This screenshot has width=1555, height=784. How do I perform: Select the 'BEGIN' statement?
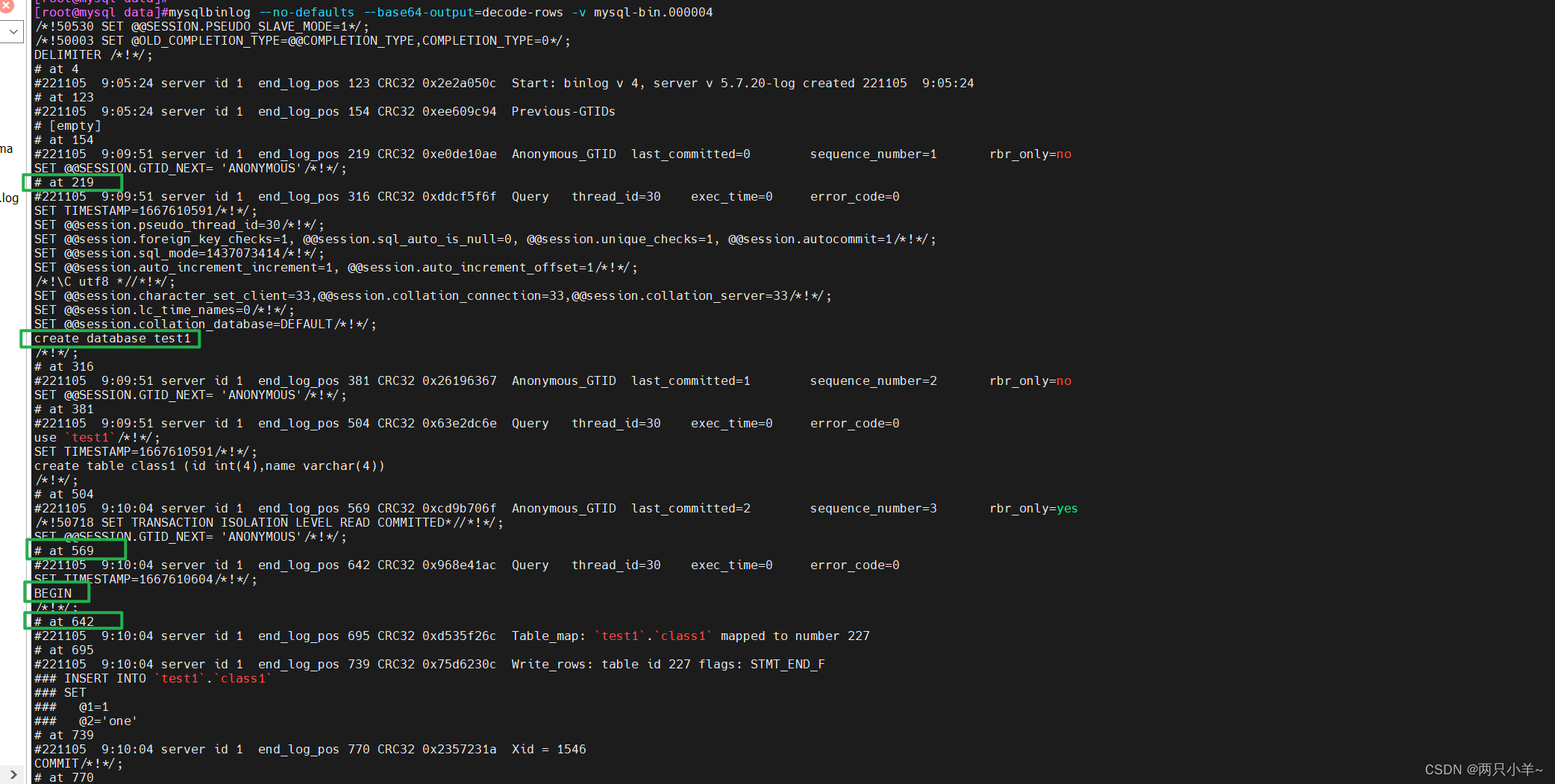tap(53, 594)
